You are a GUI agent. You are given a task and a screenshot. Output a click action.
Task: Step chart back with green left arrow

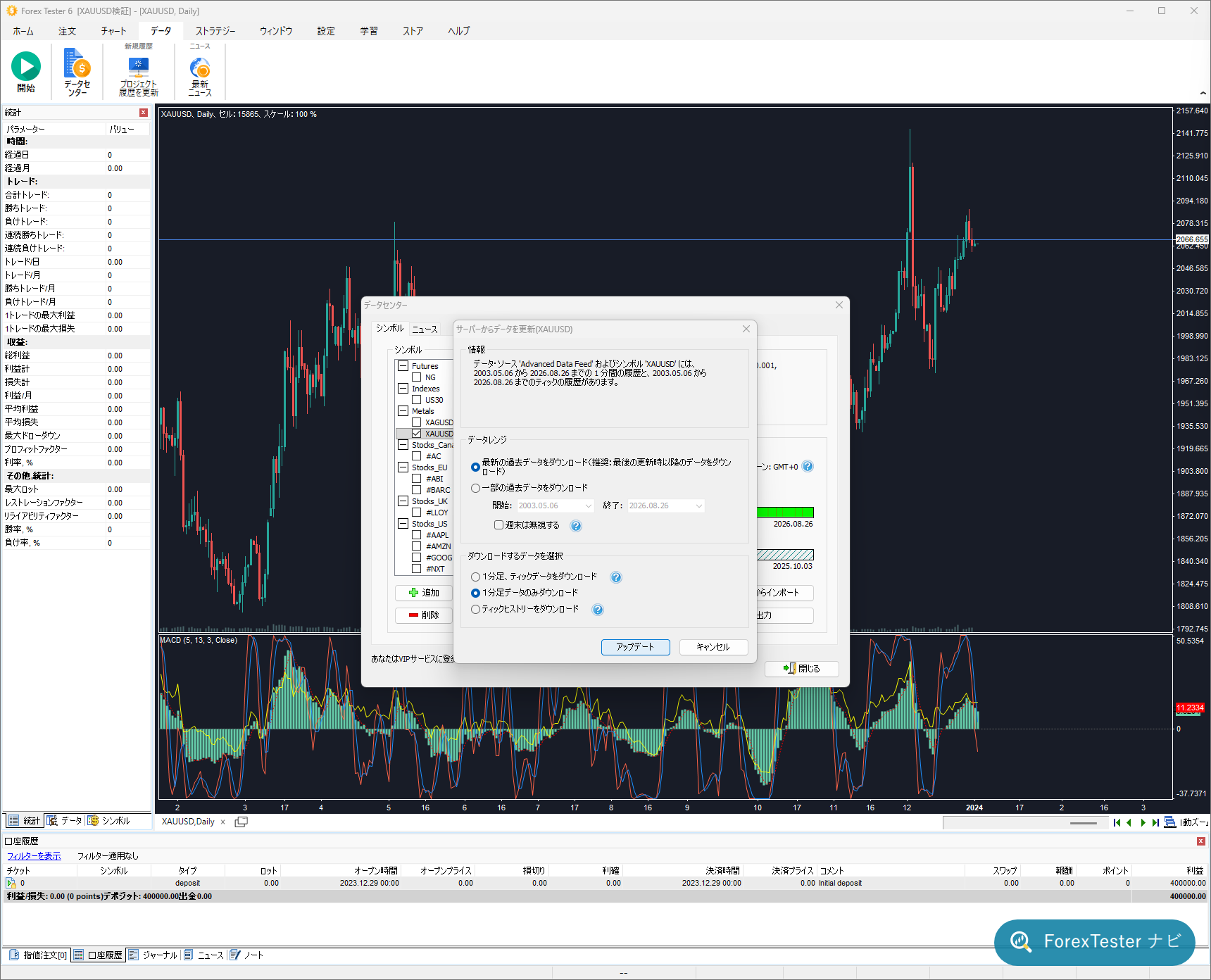[1129, 822]
